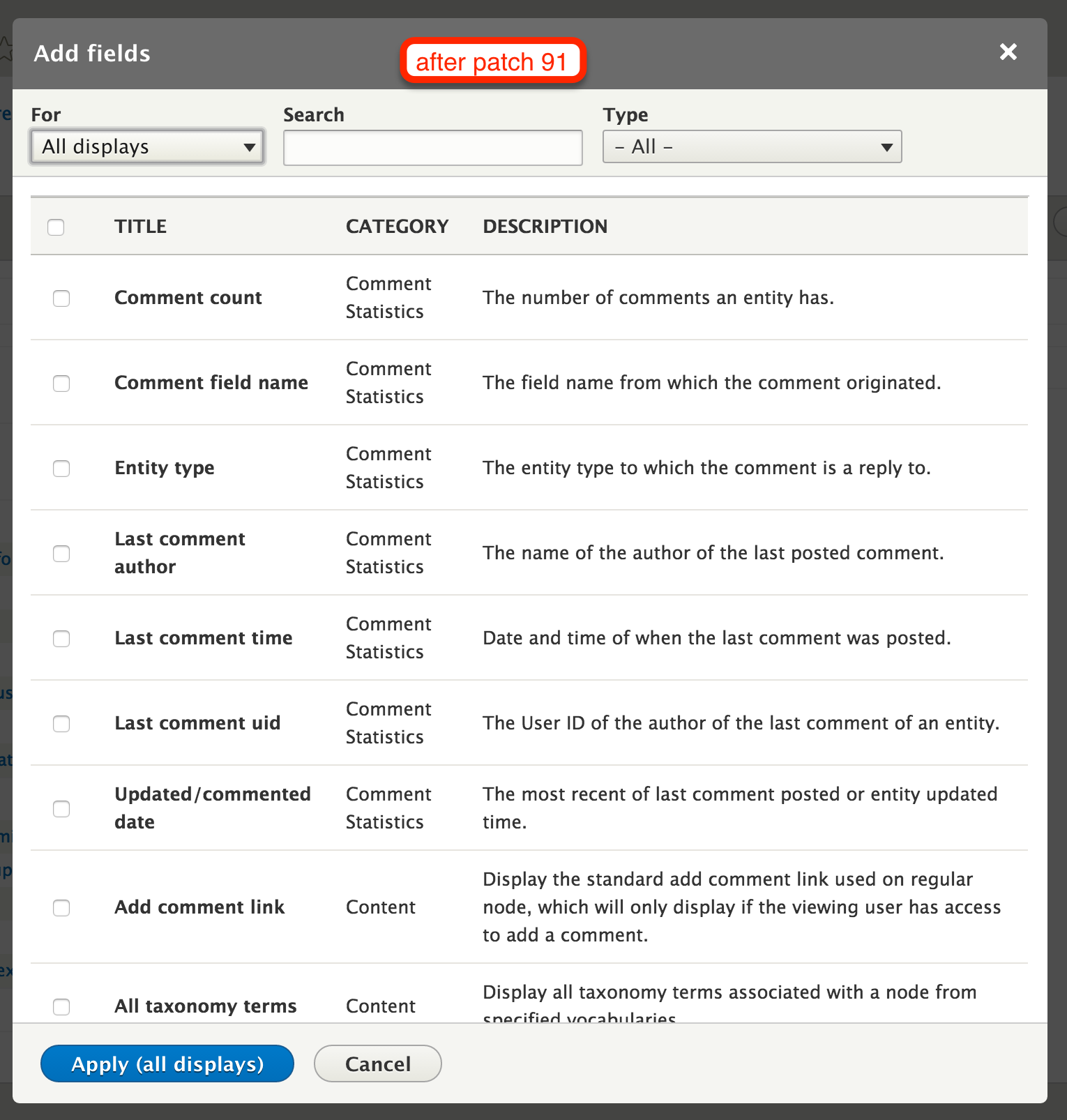Screen dimensions: 1067x1120
Task: Click 'The User ID of the author' description
Action: tap(741, 723)
